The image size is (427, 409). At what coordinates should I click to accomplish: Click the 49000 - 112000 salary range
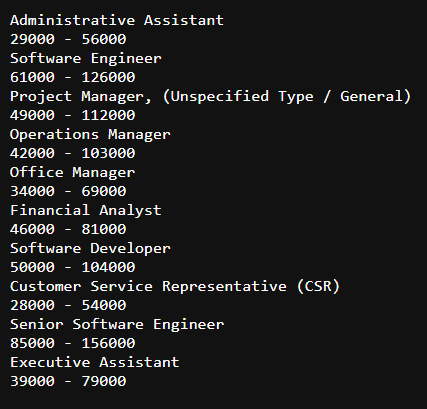click(72, 115)
